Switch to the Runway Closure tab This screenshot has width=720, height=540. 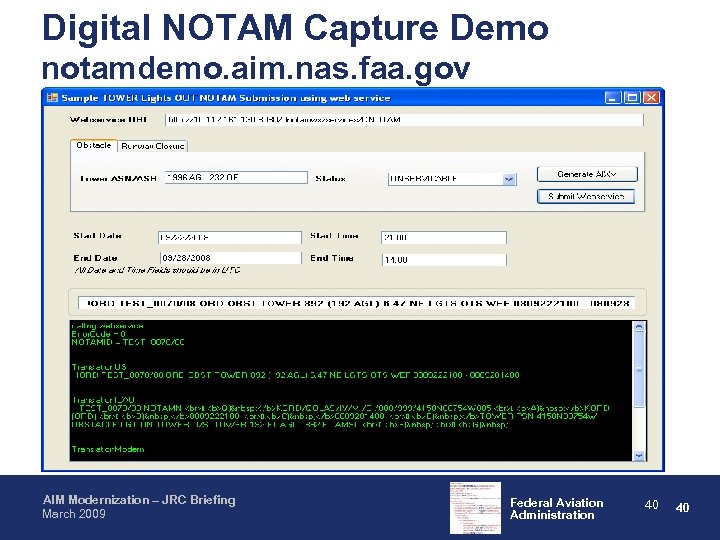click(152, 146)
